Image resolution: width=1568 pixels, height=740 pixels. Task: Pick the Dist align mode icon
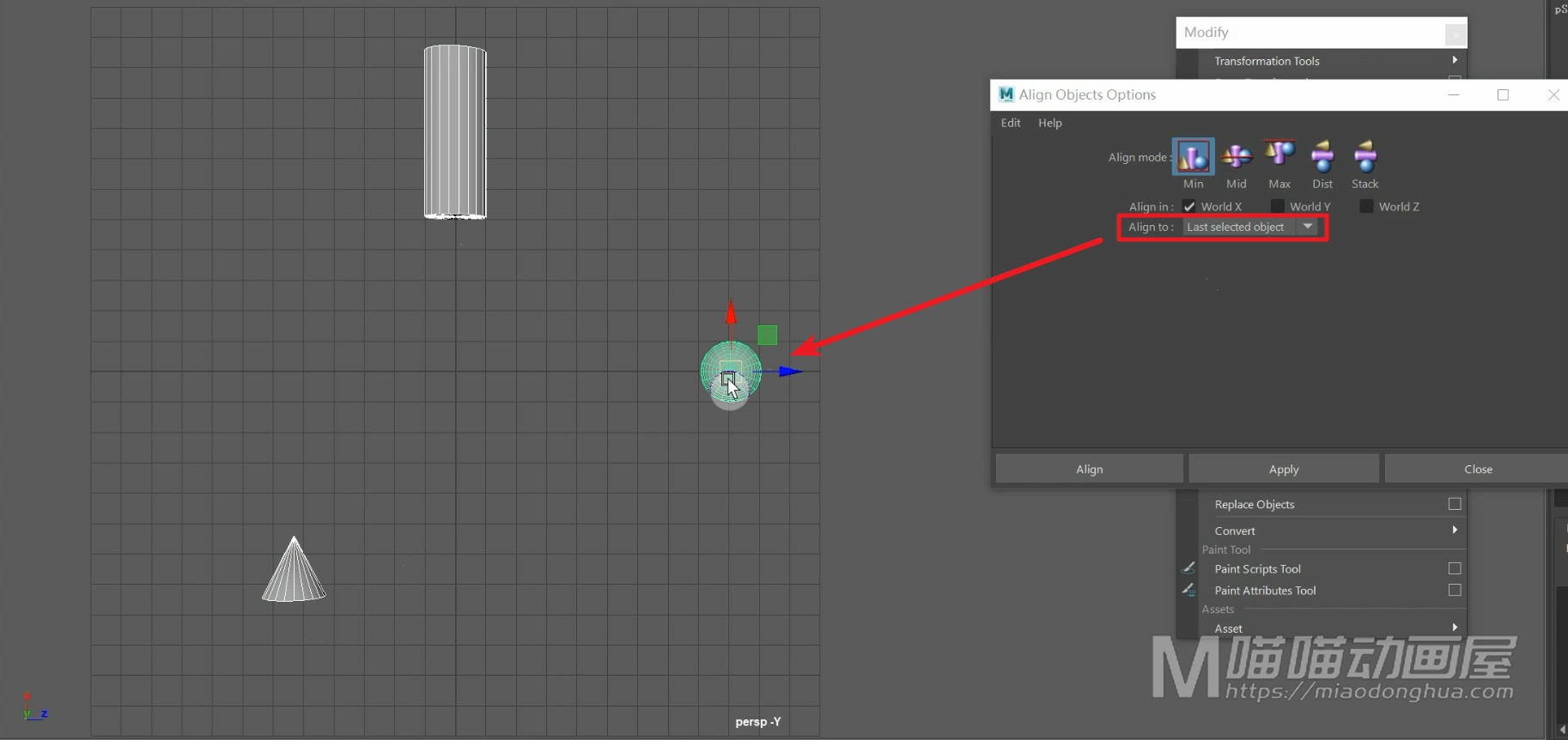coord(1322,156)
